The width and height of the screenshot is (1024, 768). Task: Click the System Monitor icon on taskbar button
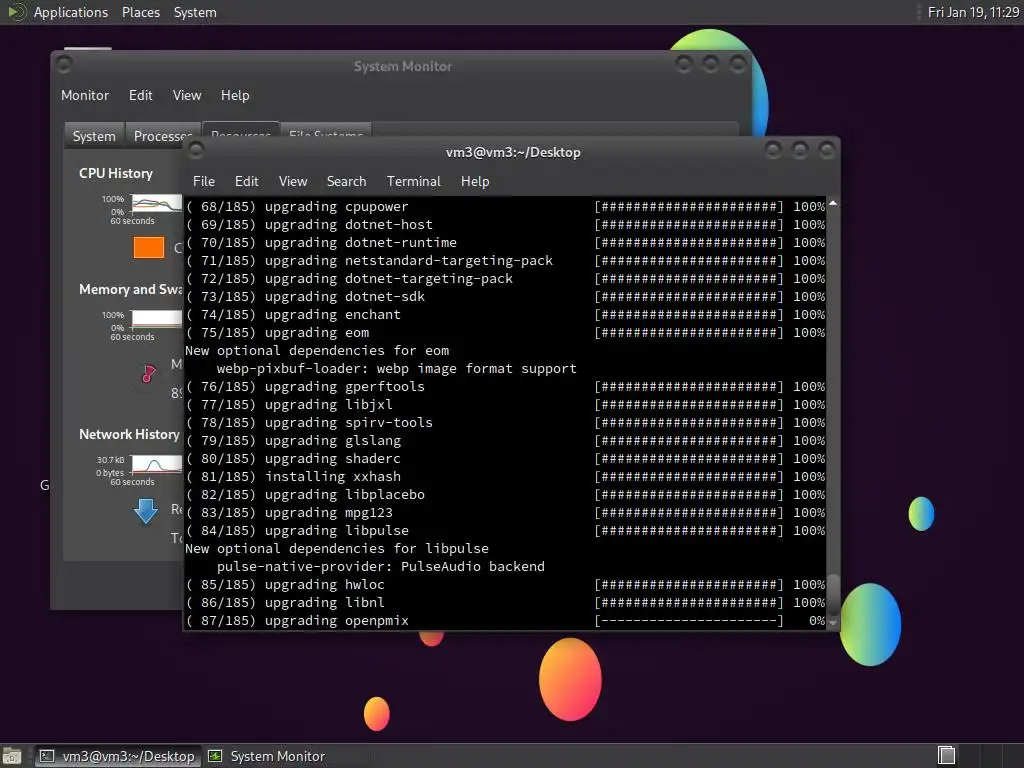point(215,756)
